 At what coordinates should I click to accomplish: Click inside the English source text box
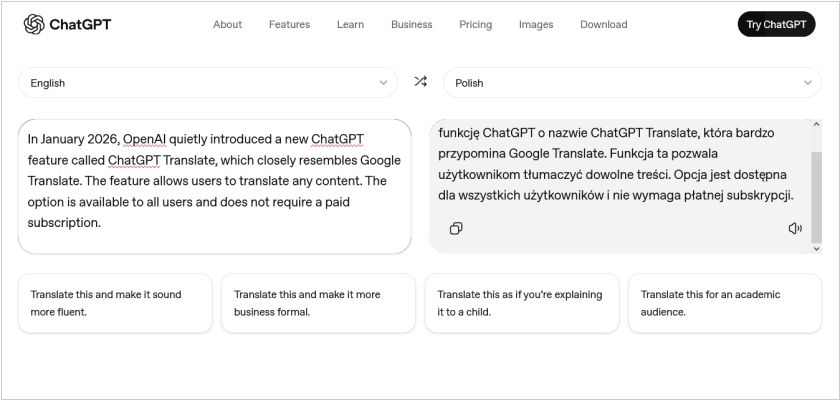click(214, 185)
